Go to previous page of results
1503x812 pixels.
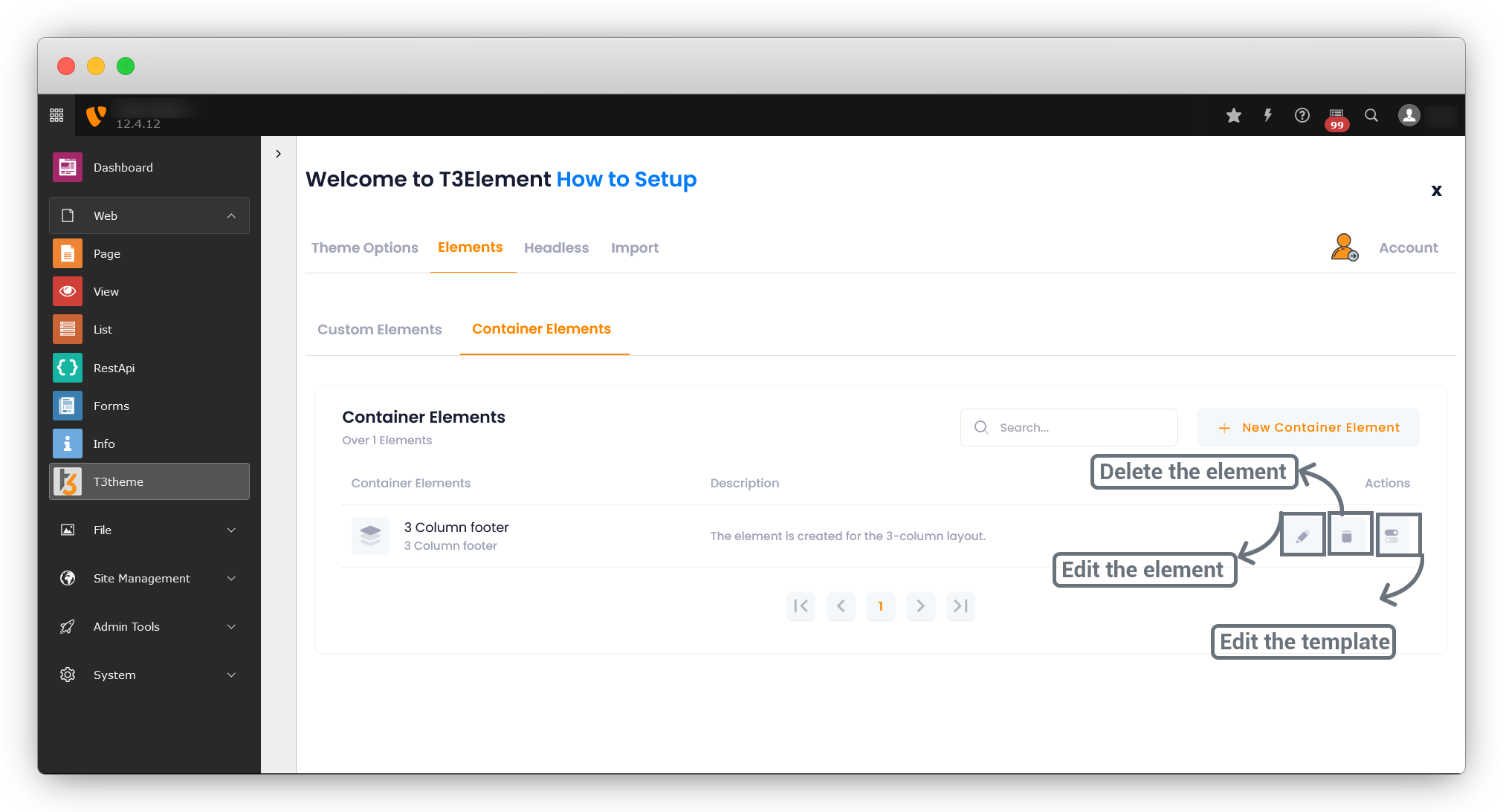[x=841, y=606]
